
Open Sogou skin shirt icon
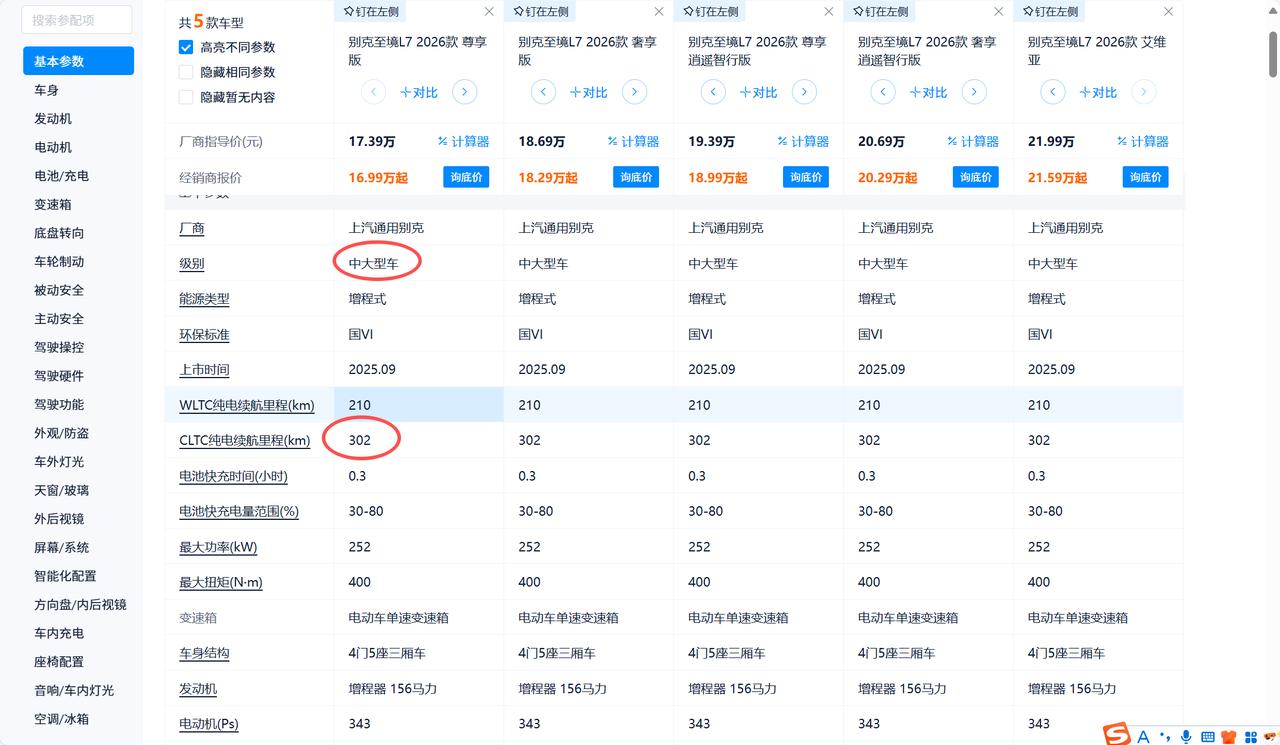point(1230,737)
